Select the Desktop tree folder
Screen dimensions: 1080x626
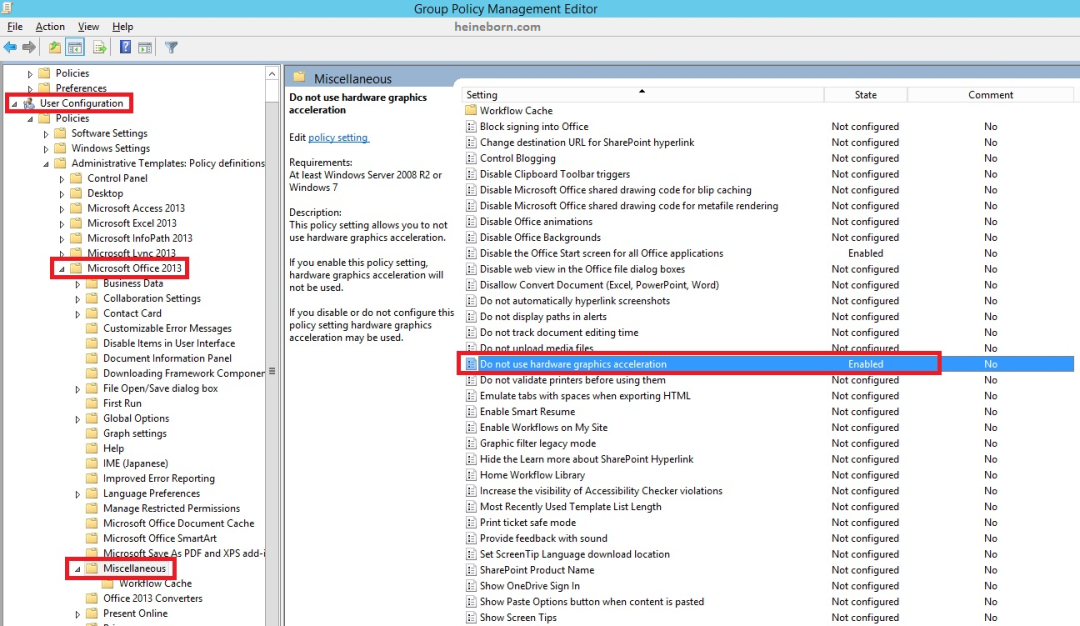point(105,193)
